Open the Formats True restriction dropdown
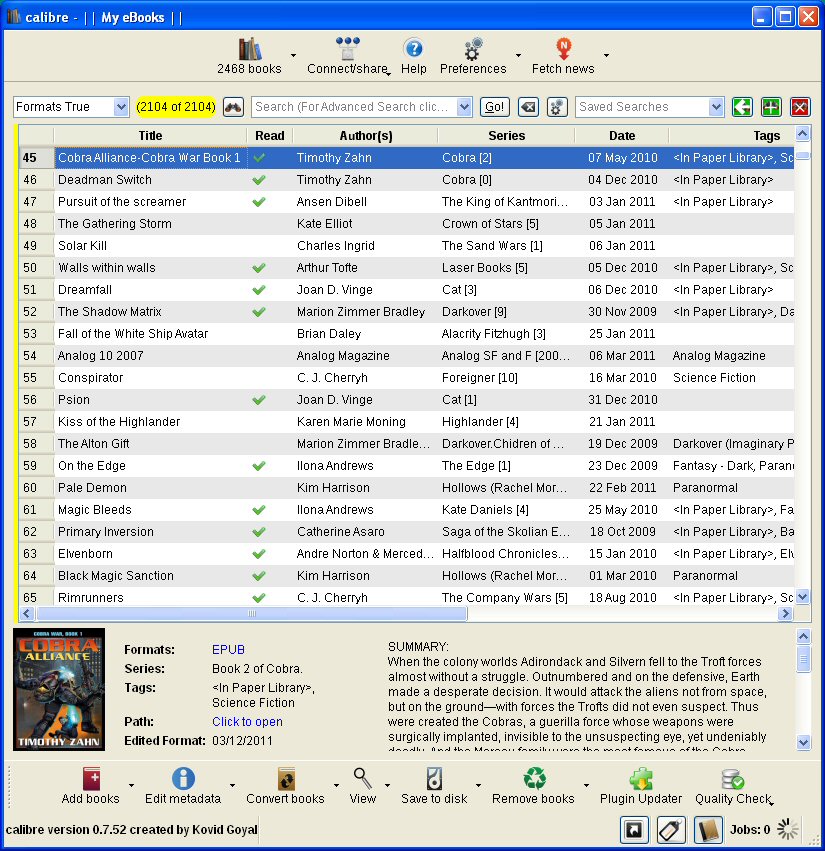The width and height of the screenshot is (825, 851). 71,107
